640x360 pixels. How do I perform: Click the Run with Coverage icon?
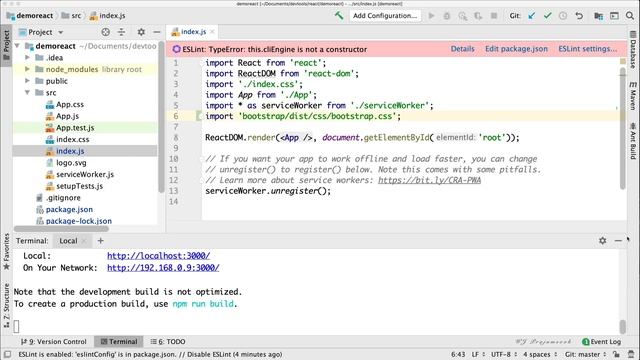click(462, 16)
